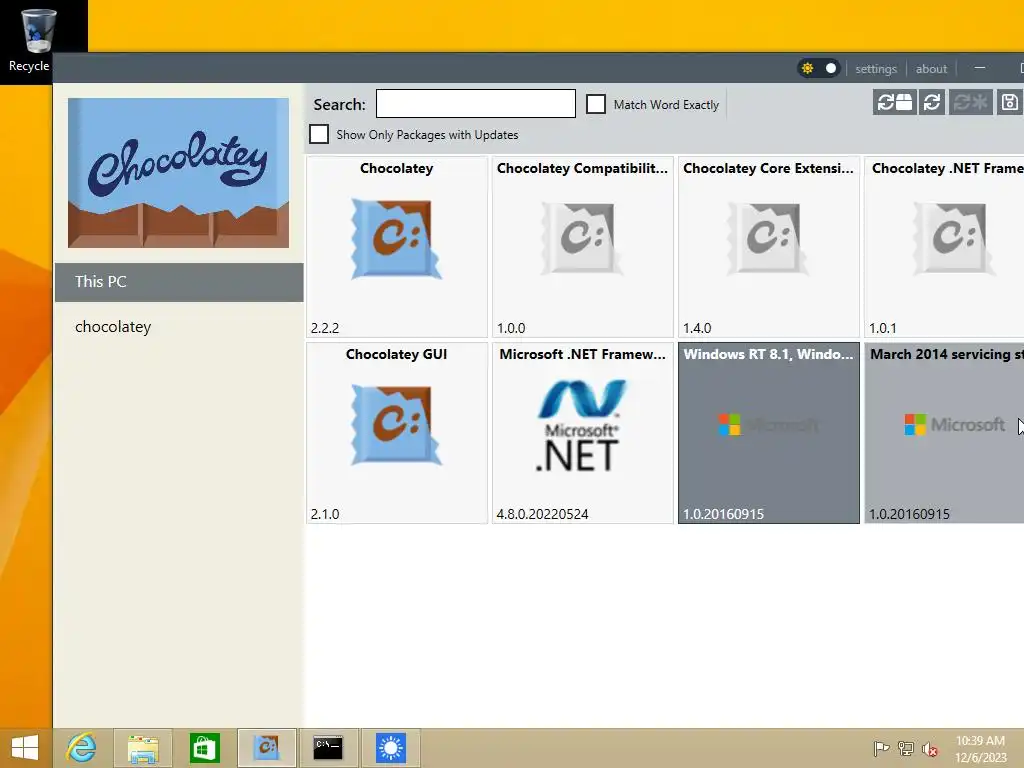The width and height of the screenshot is (1024, 768).
Task: Toggle the light/dark theme switch
Action: [819, 68]
